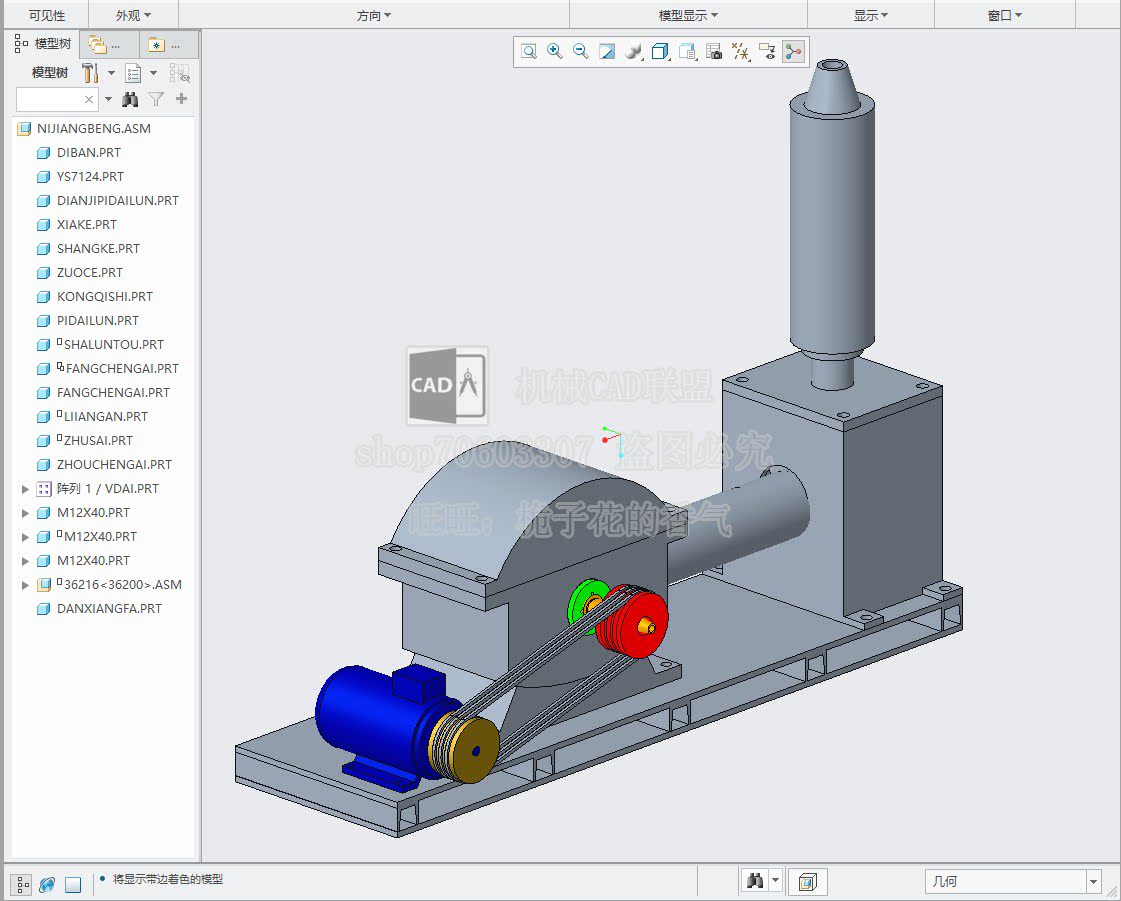
Task: Click the repaint icon on graphics toolbar
Action: (607, 51)
